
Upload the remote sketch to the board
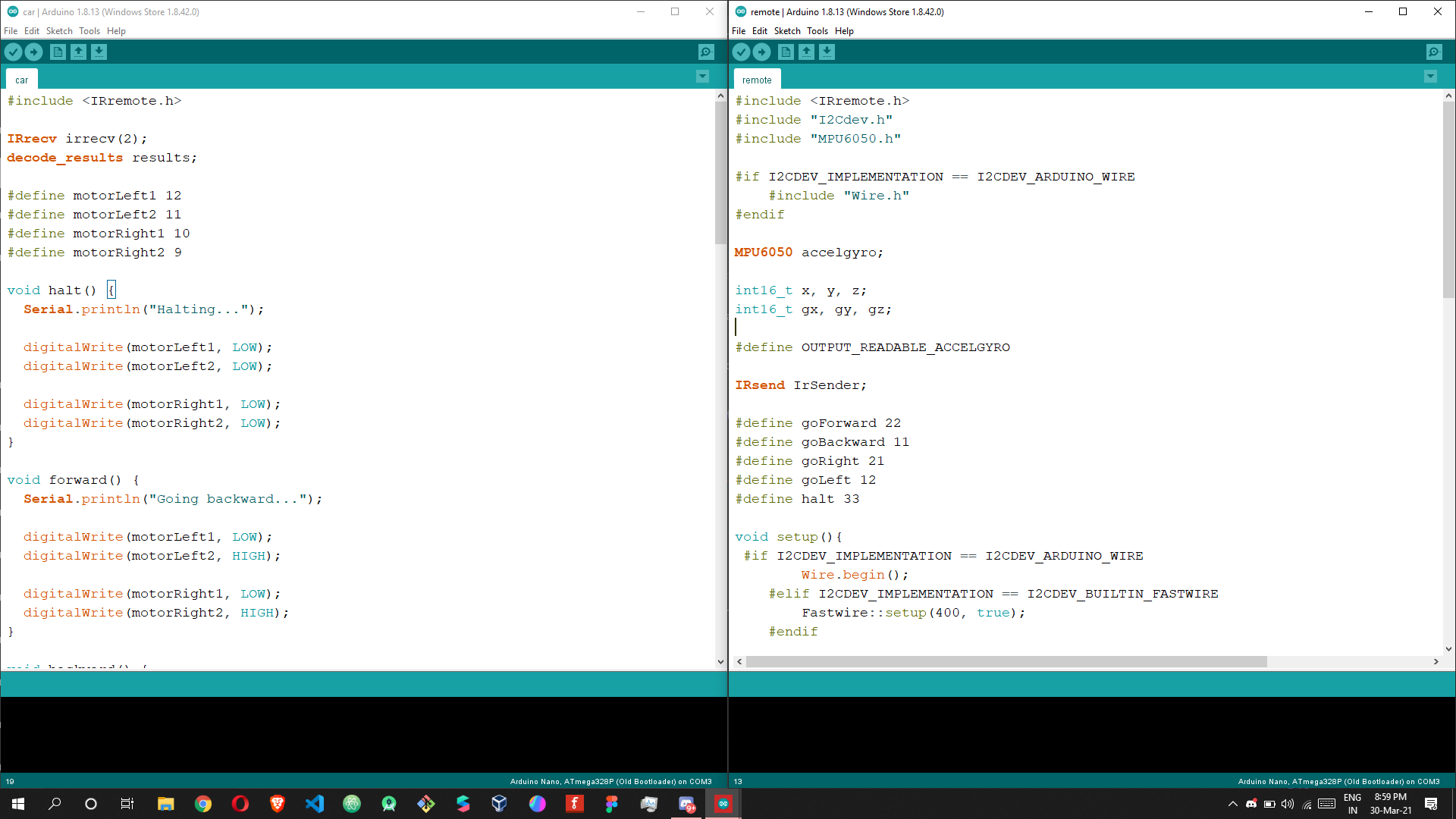762,52
